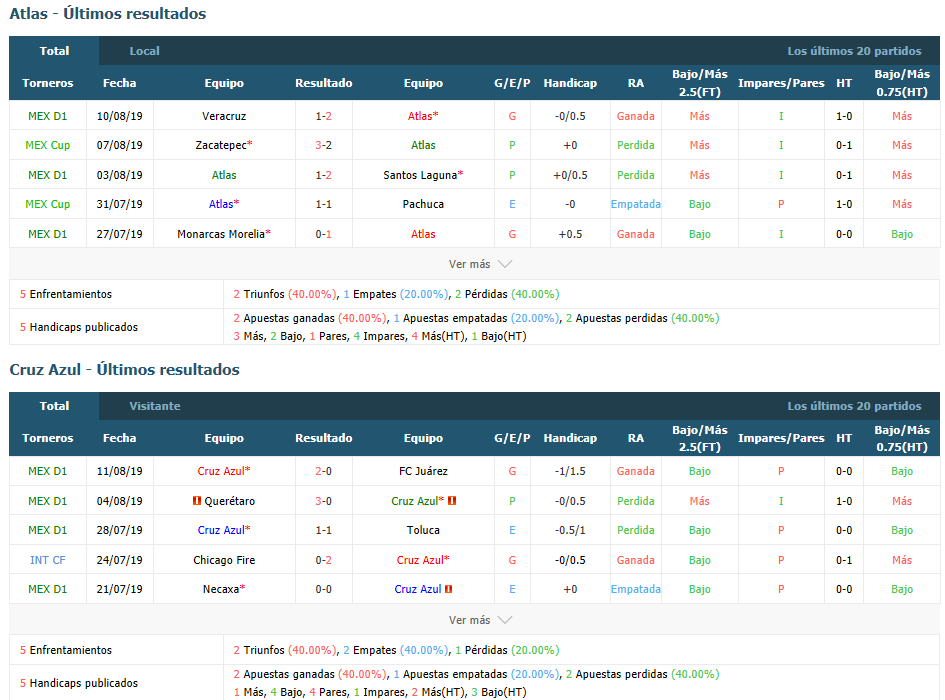
Task: Click Cruz Azul in the Chicago Fire match row
Action: [x=420, y=560]
